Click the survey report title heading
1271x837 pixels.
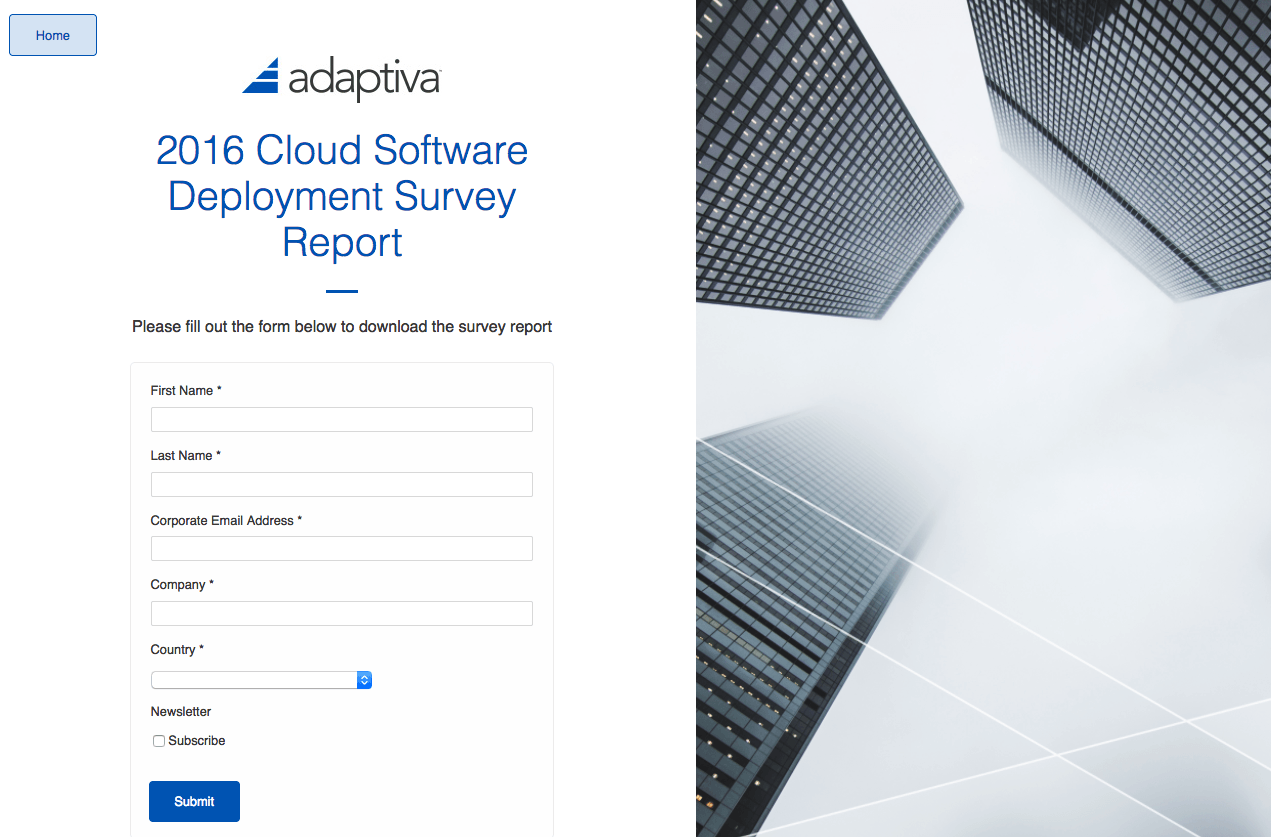click(341, 196)
